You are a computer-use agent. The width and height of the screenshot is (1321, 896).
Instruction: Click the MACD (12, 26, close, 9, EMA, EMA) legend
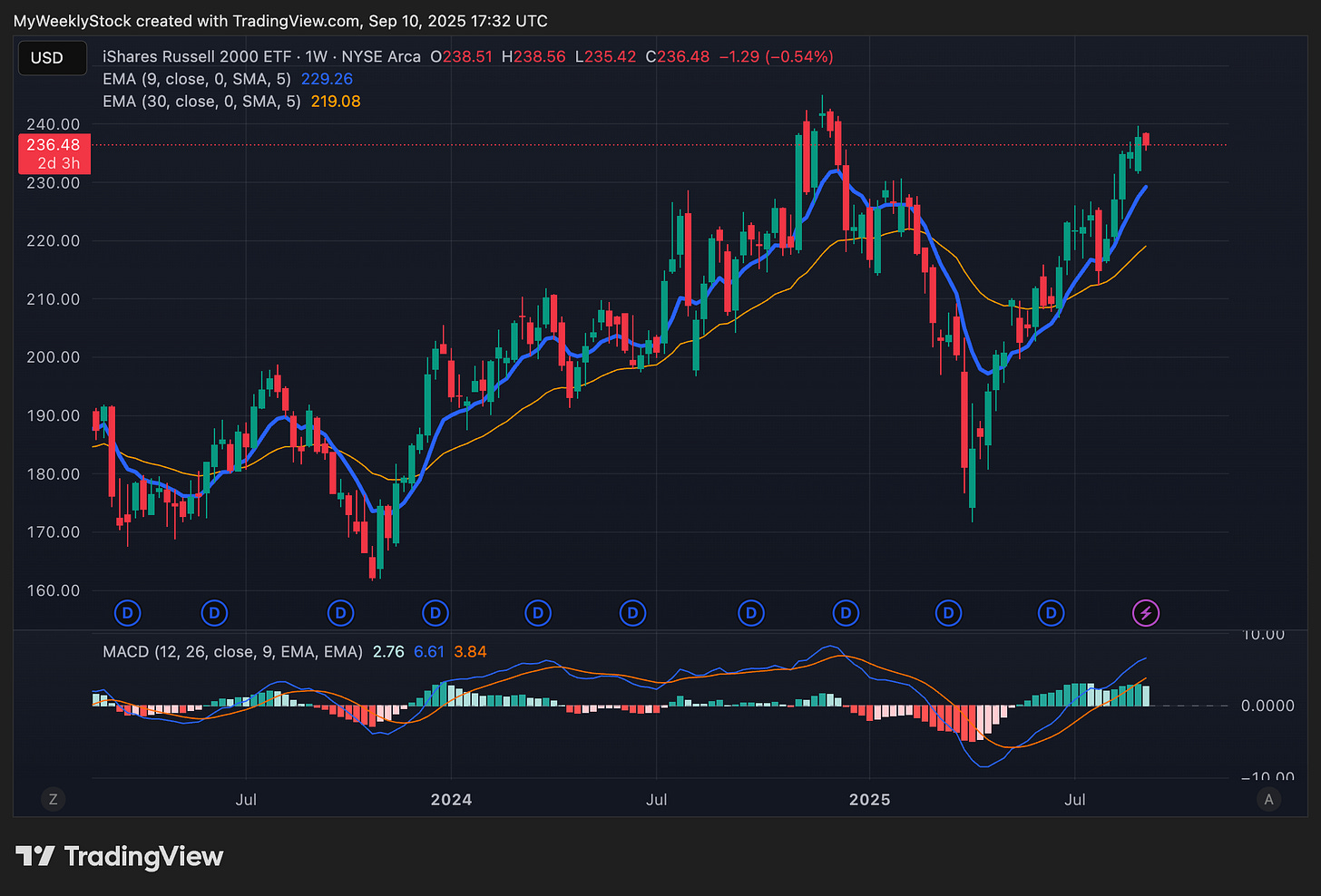[232, 651]
